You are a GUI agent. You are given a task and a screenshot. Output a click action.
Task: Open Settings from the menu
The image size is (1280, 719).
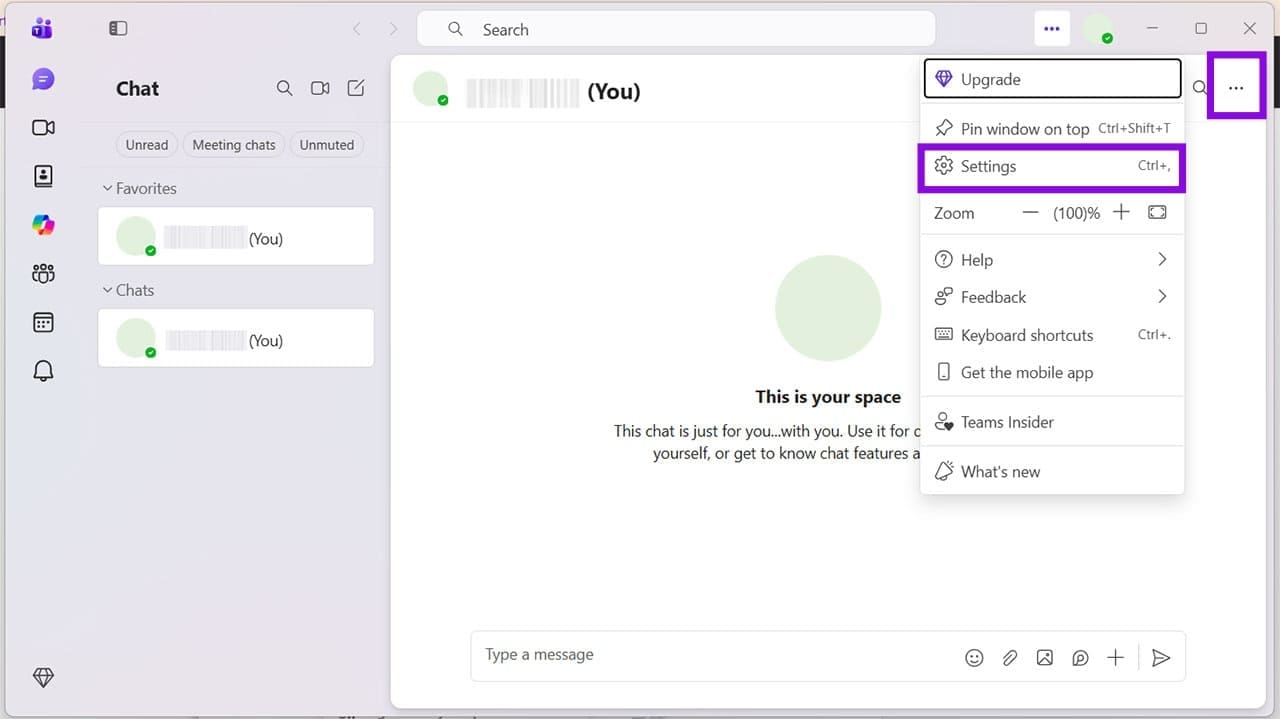[x=1052, y=166]
